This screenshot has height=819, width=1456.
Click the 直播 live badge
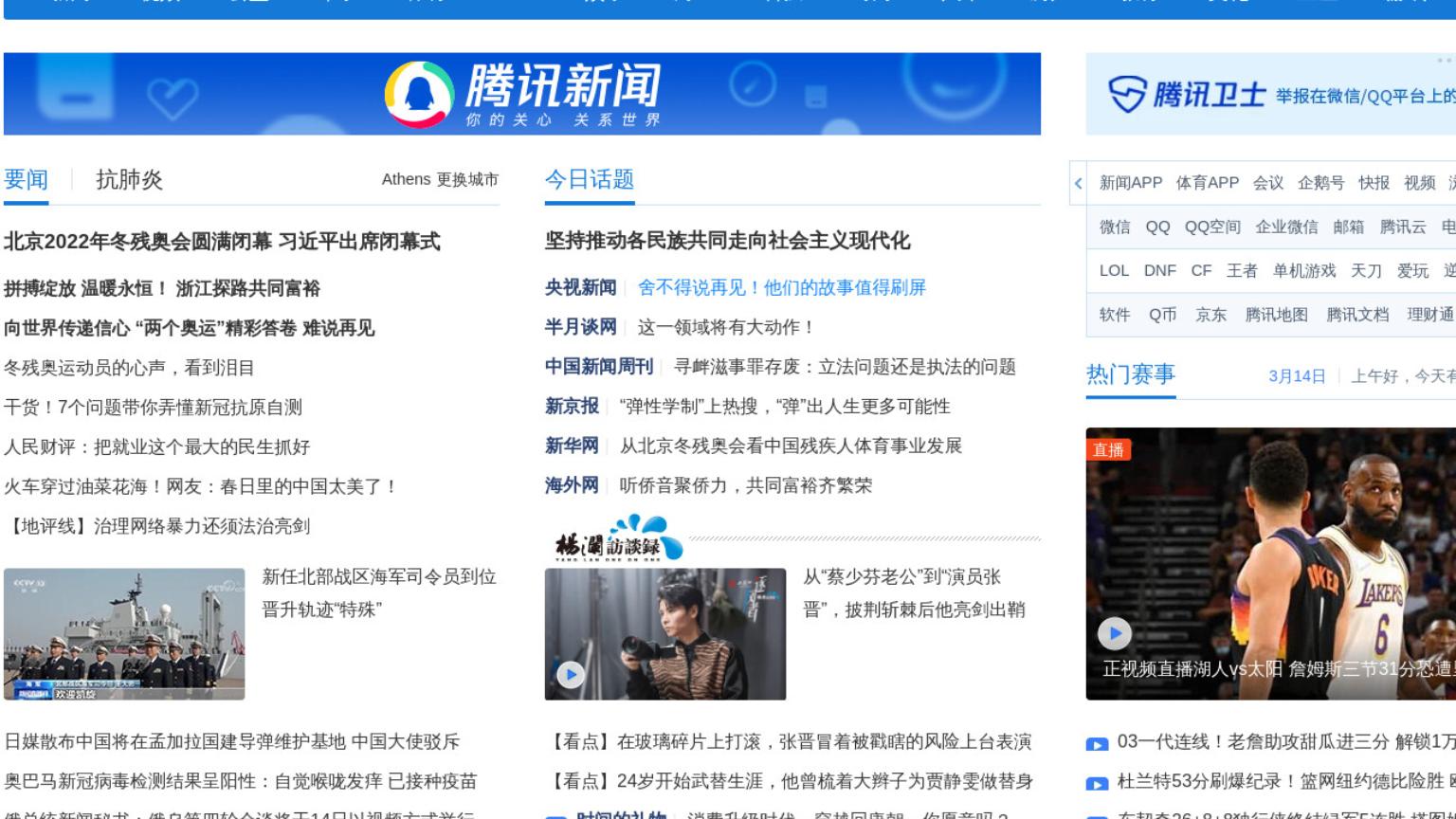pos(1108,449)
